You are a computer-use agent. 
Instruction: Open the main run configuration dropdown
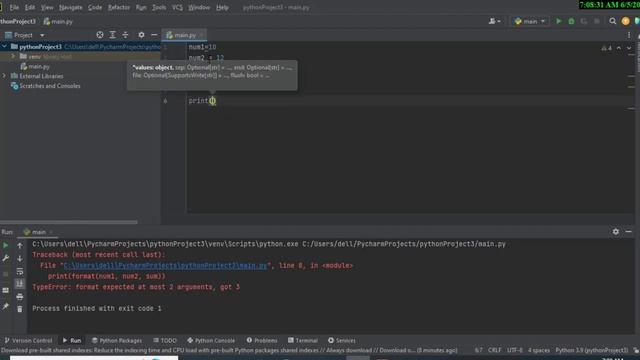click(530, 21)
